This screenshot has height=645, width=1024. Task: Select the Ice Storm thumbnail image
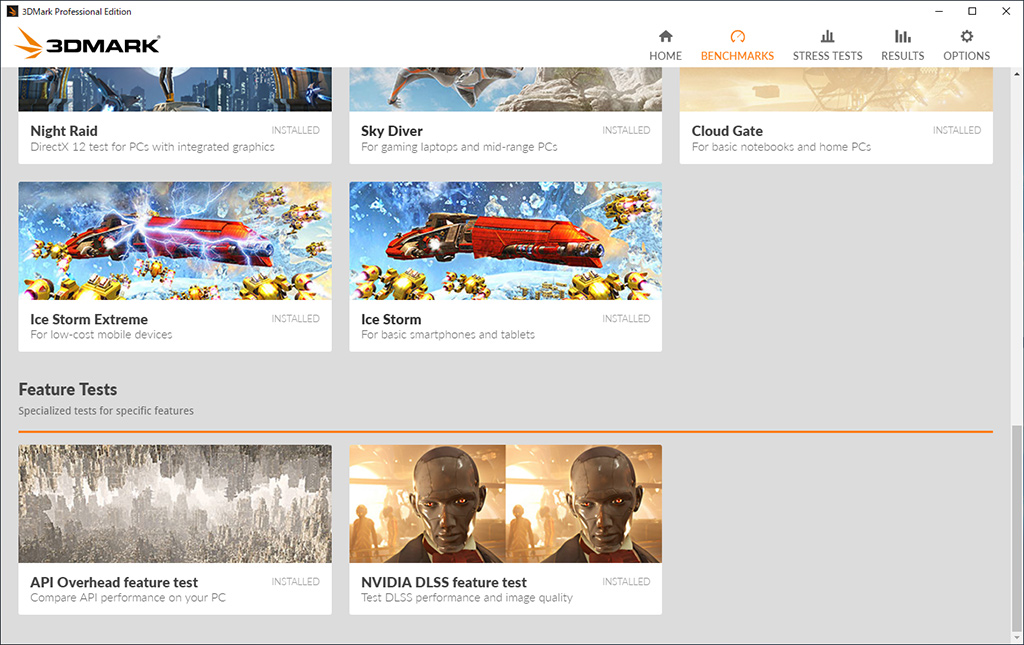(x=505, y=241)
